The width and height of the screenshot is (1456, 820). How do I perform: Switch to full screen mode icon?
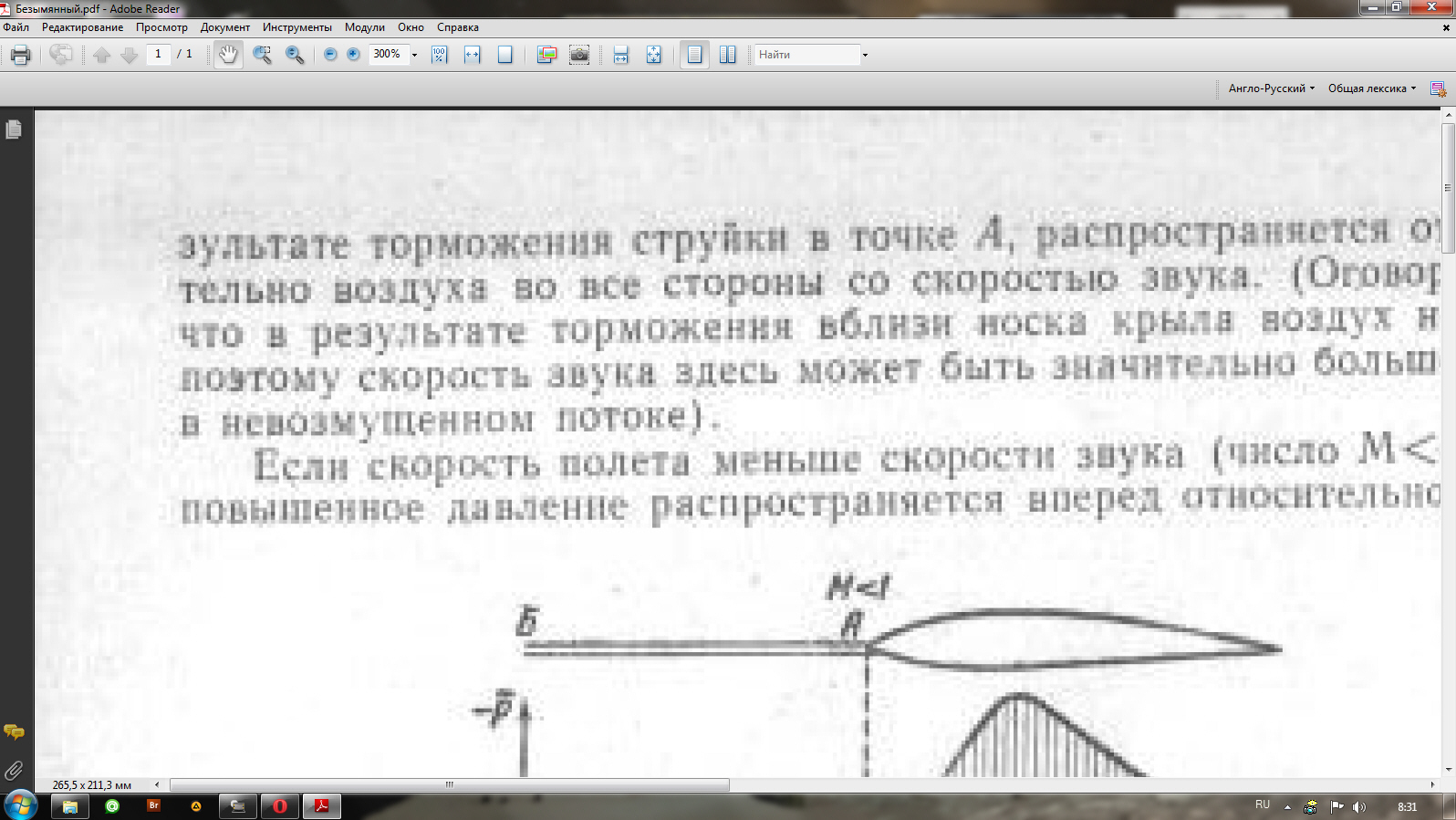pyautogui.click(x=654, y=55)
